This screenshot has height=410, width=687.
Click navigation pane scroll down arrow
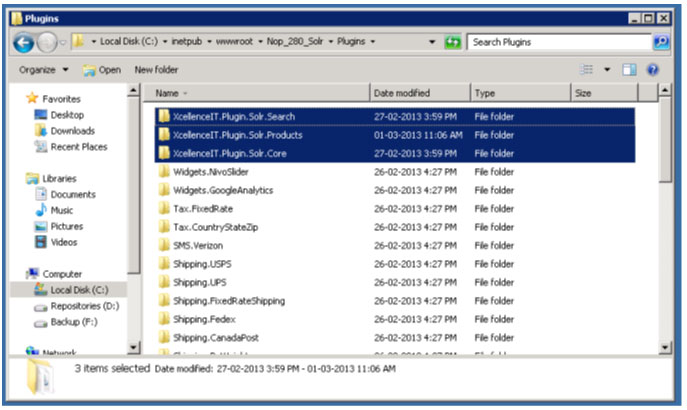pos(133,347)
